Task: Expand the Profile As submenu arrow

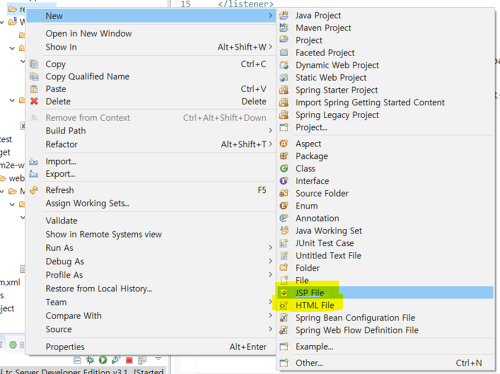Action: coord(270,275)
